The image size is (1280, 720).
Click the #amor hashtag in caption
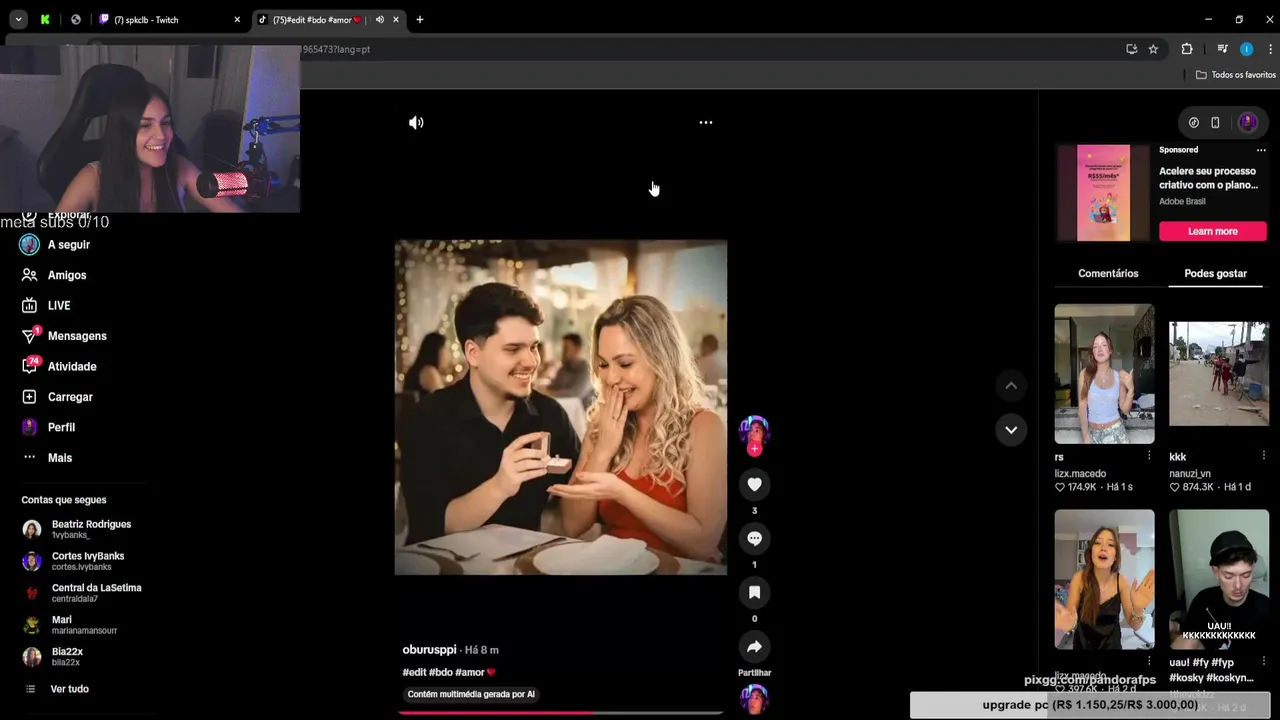[475, 672]
